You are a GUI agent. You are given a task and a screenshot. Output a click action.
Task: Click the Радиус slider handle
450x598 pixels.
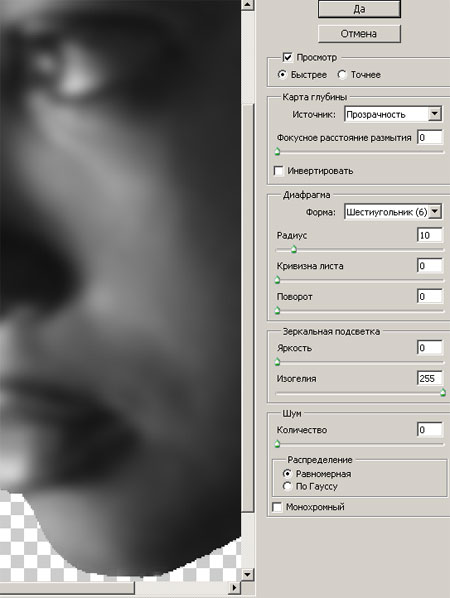(294, 249)
